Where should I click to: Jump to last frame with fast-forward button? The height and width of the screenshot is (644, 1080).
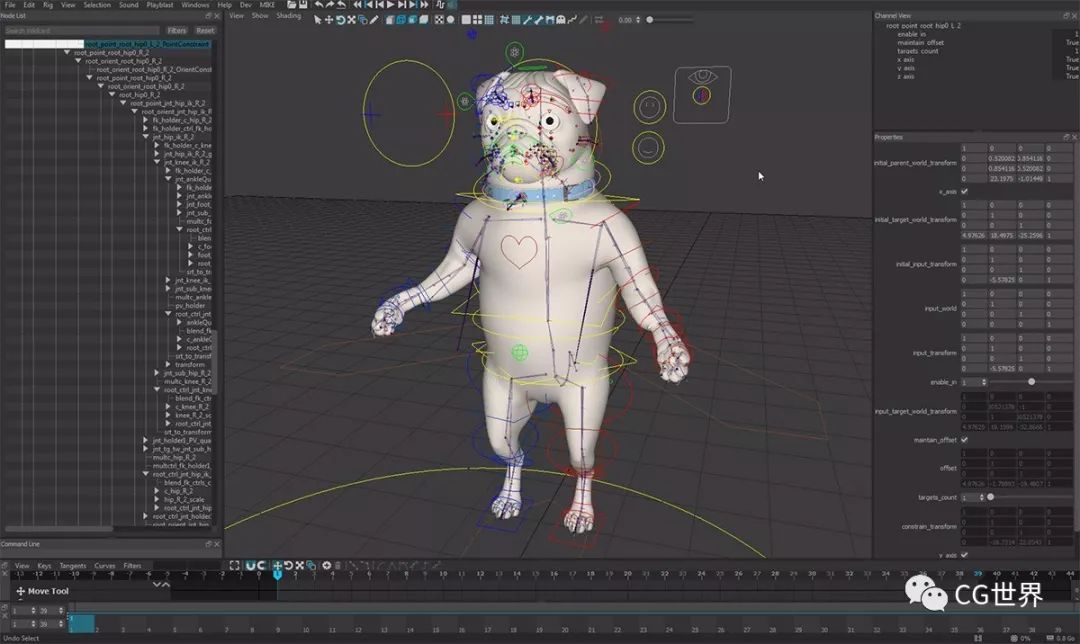point(424,5)
